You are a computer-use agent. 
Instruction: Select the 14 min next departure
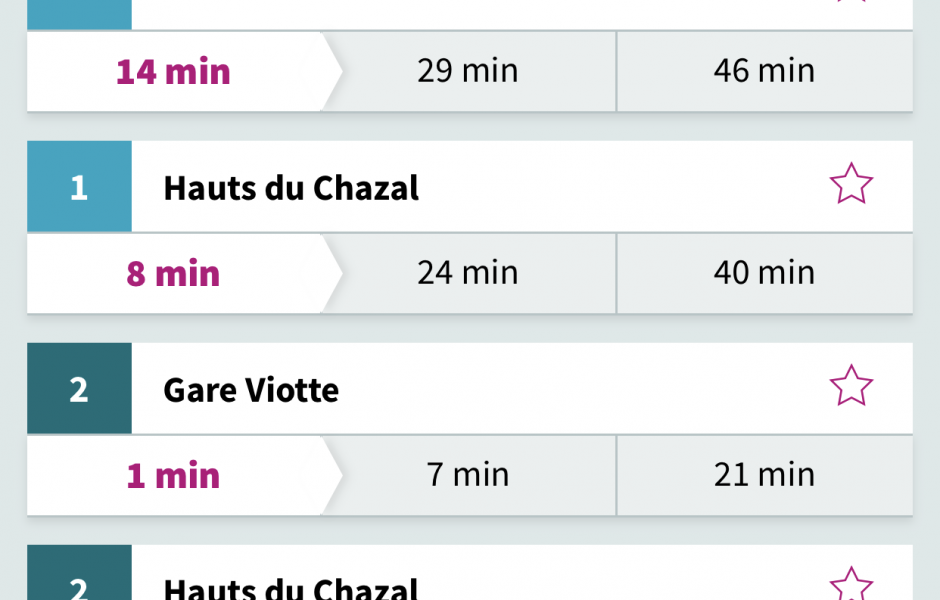[174, 71]
